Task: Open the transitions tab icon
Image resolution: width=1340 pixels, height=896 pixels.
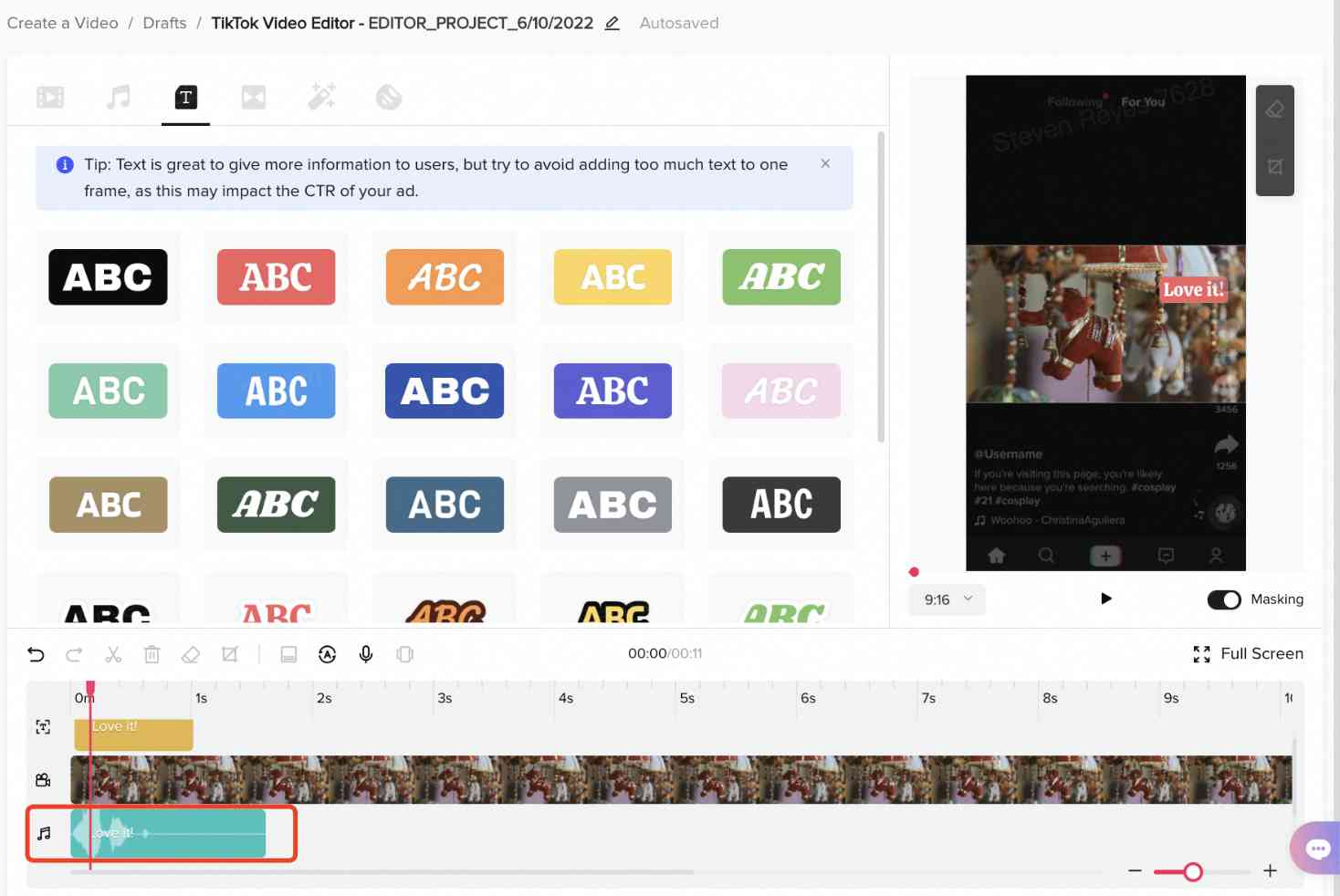Action: 254,97
